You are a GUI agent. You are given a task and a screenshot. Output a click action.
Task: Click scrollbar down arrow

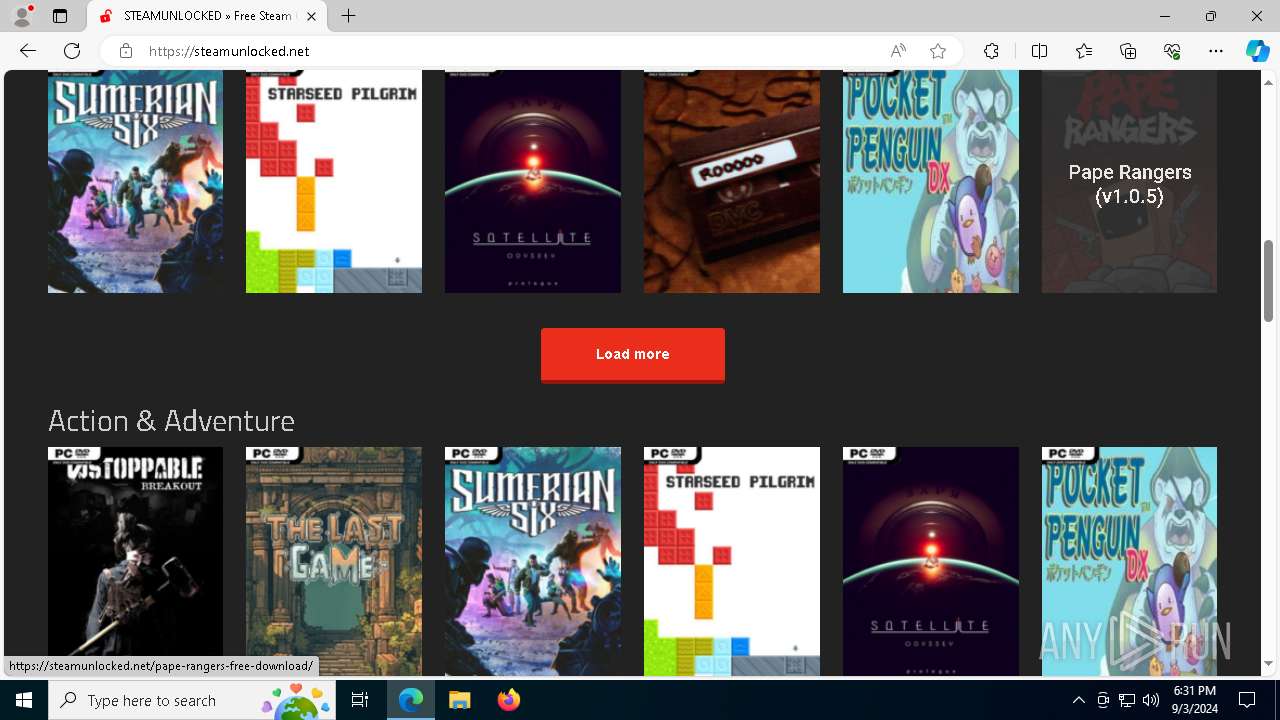[1268, 664]
